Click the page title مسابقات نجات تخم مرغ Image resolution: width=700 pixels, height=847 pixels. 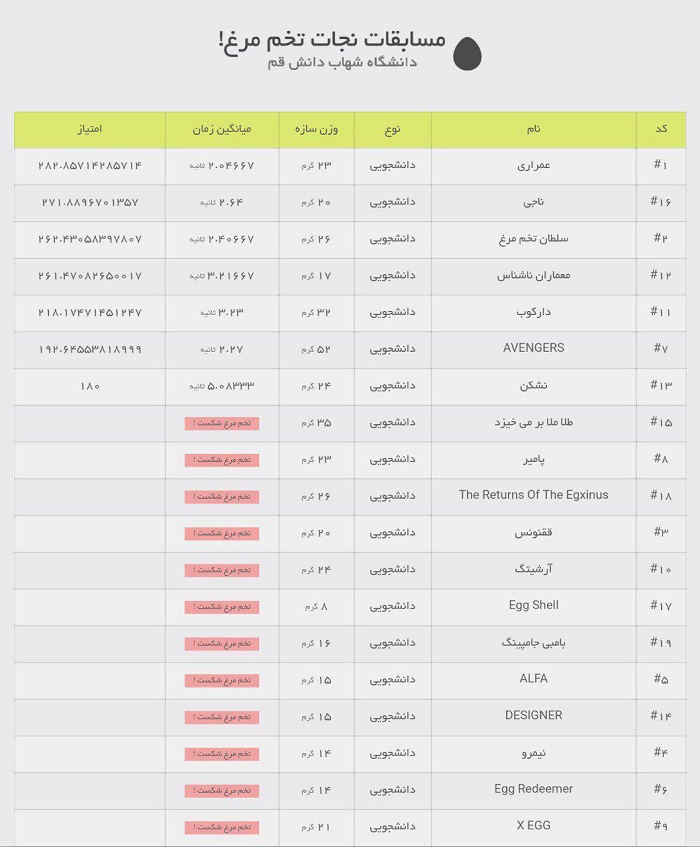point(332,39)
